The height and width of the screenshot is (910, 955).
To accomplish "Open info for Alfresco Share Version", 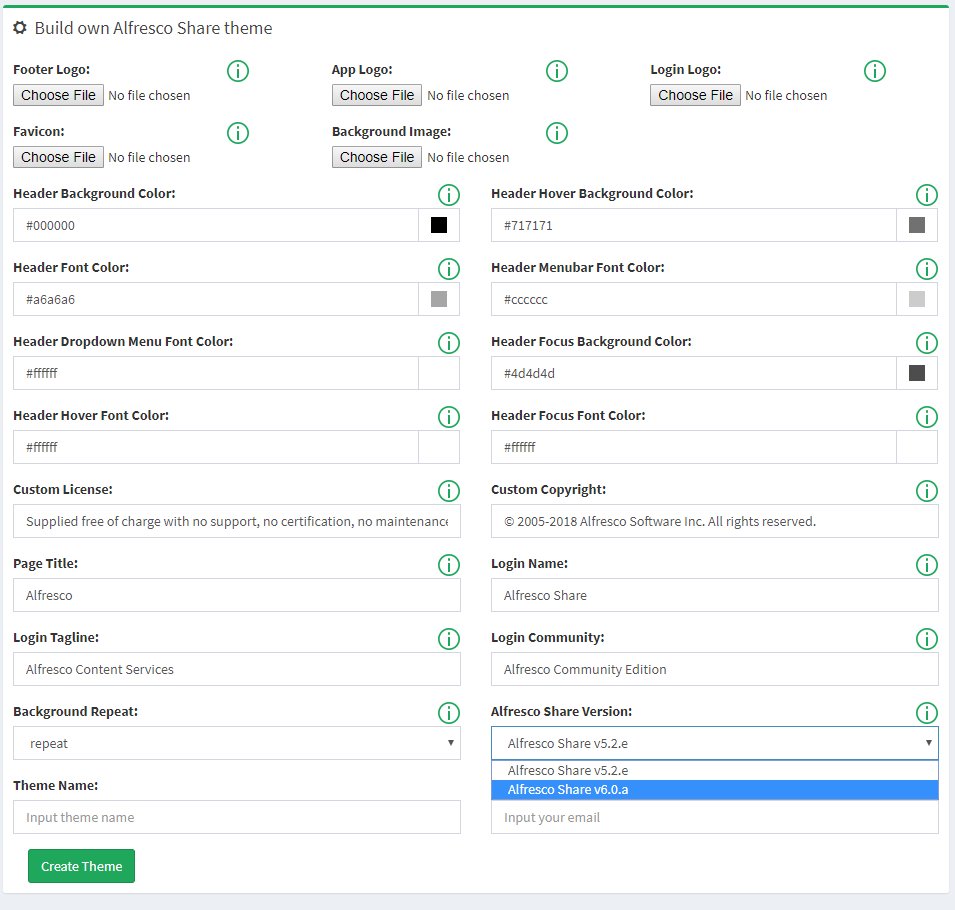I will [x=926, y=713].
